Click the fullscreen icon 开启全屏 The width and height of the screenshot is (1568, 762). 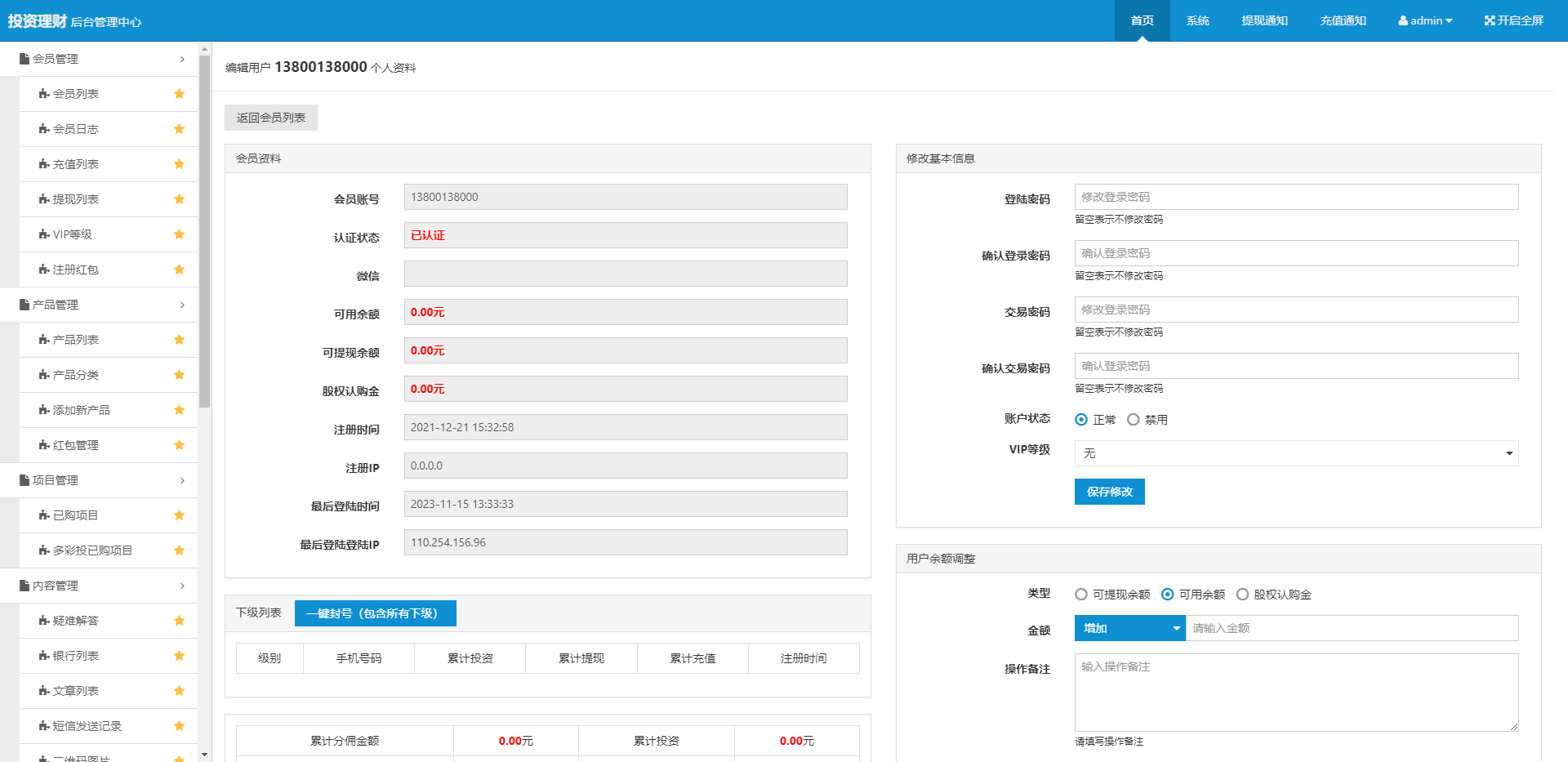click(1489, 20)
